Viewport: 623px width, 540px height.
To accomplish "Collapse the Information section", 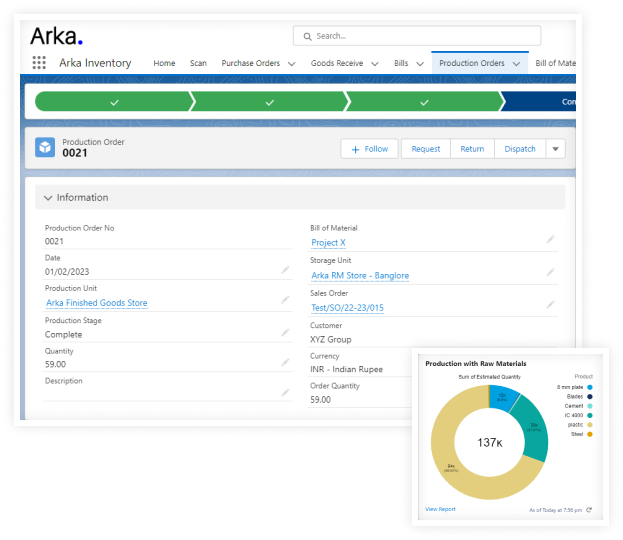I will click(x=47, y=198).
